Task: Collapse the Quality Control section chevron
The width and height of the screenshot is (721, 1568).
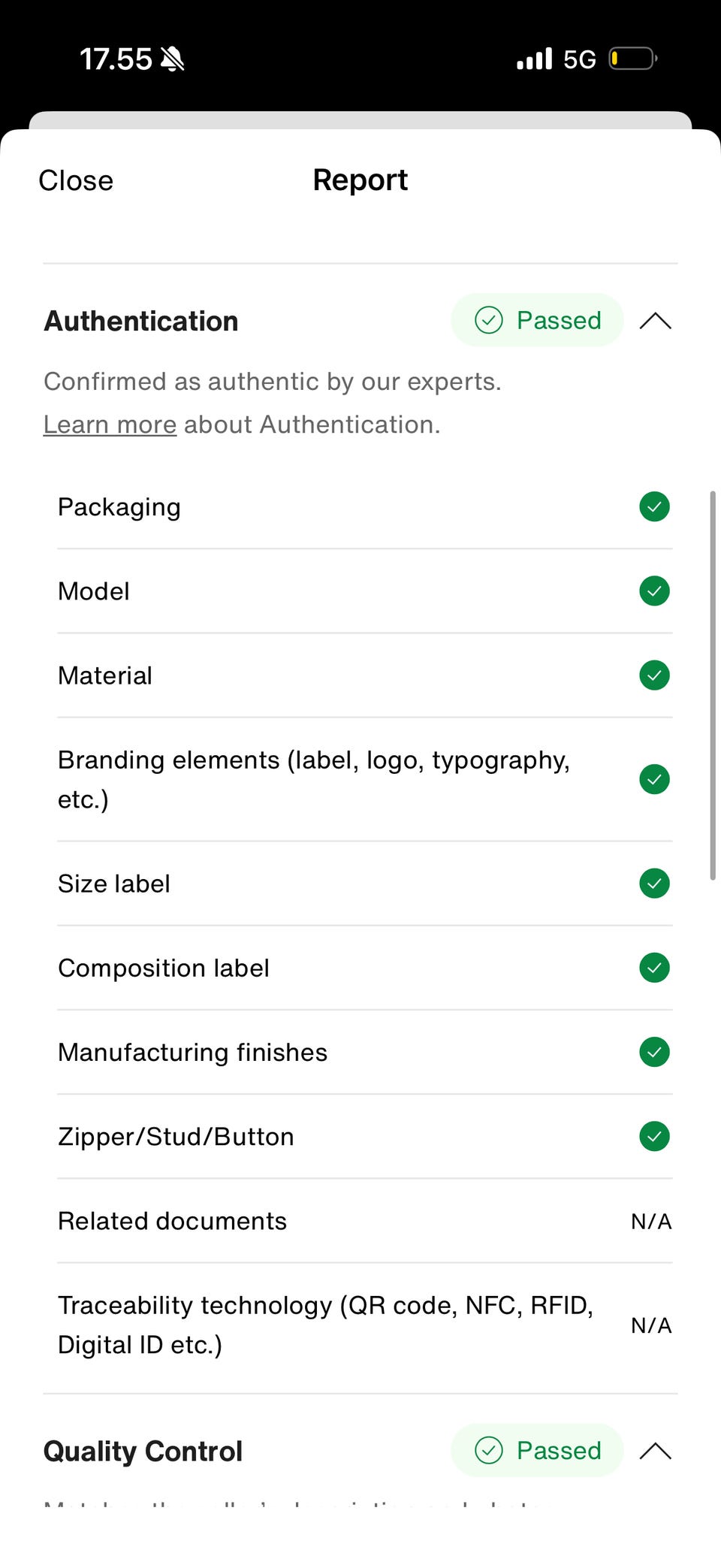Action: [x=655, y=1450]
